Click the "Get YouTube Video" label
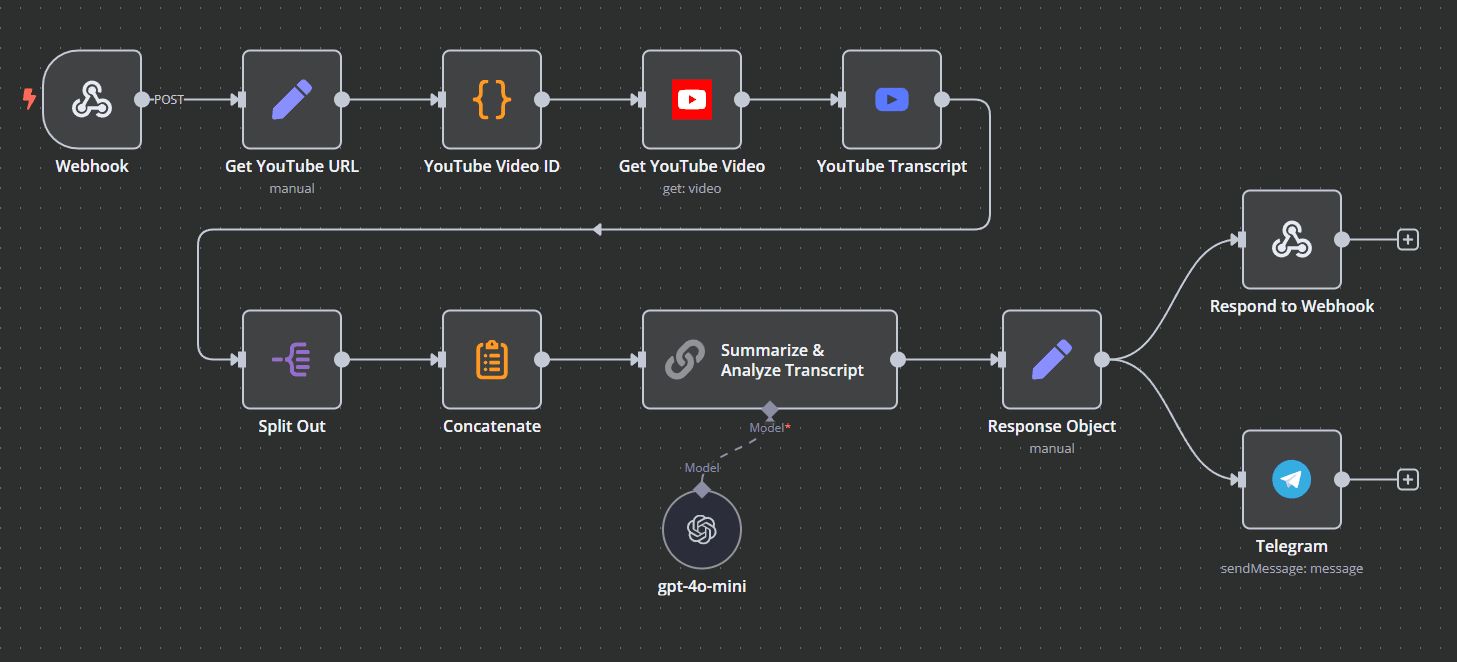1457x662 pixels. 692,166
